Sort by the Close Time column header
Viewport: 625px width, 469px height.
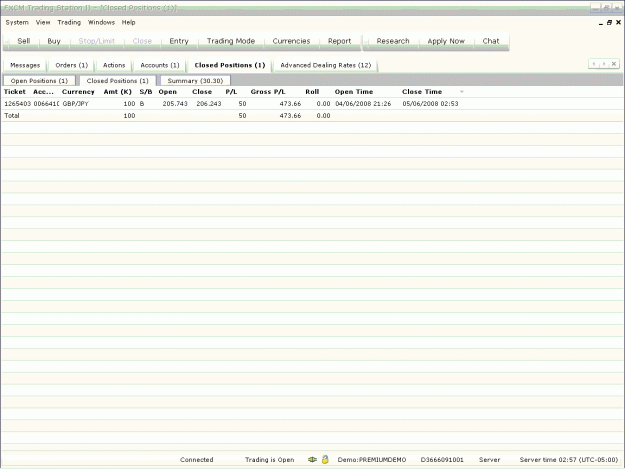[x=422, y=92]
